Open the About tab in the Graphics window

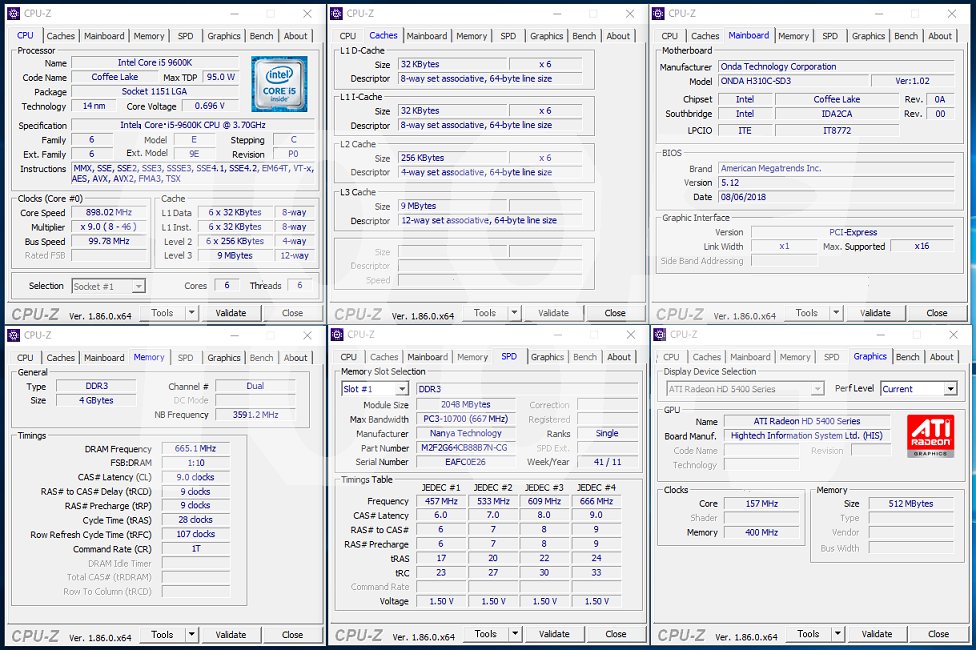click(940, 356)
